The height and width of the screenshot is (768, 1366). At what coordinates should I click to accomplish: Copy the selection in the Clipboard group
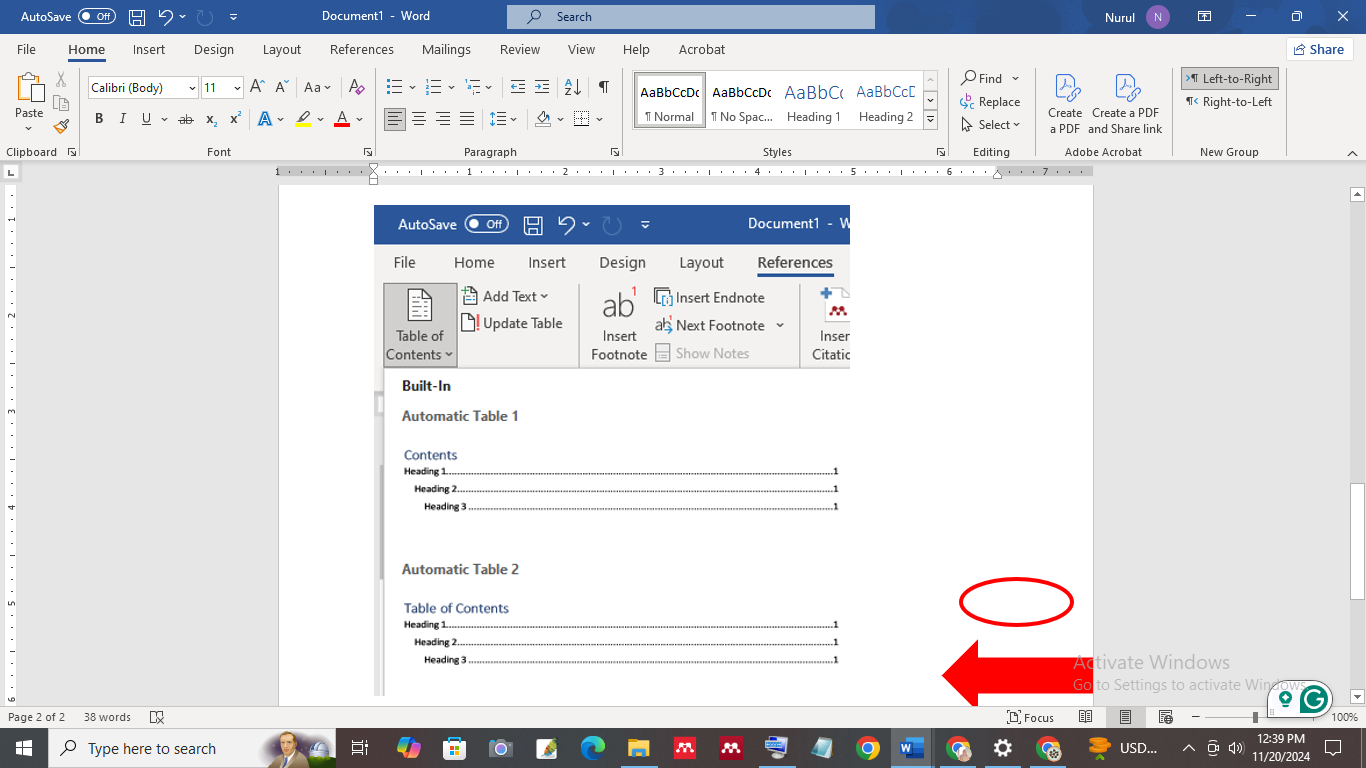point(61,103)
